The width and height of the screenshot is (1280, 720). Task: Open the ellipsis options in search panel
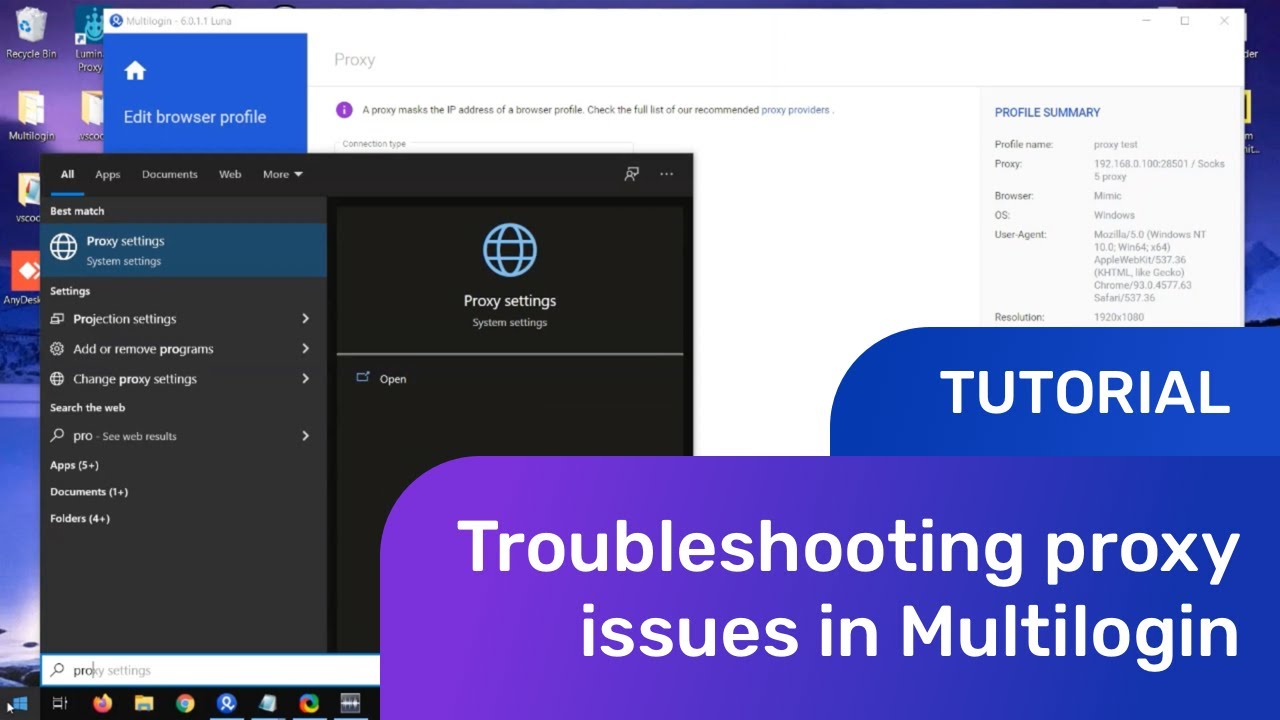coord(667,174)
